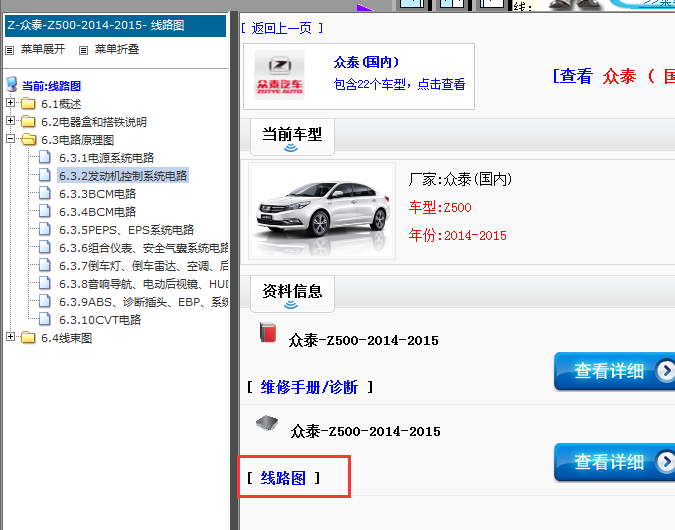Click 包含22个车型，点击查看 link
Viewport: 675px width, 530px height.
[399, 84]
